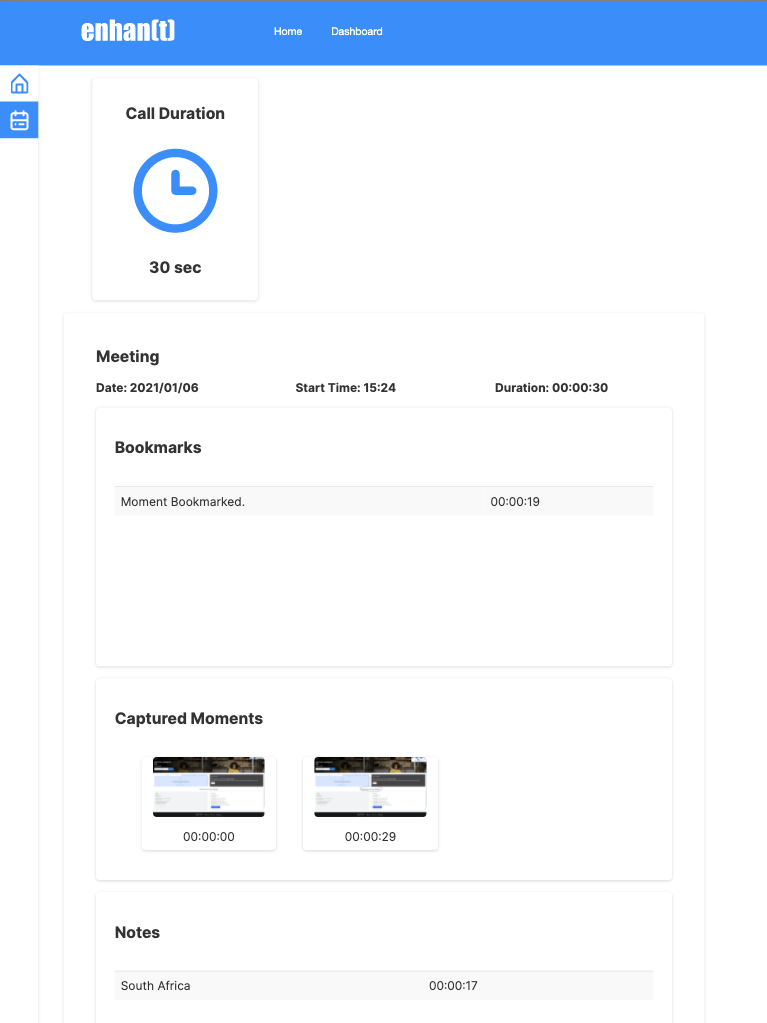Click the Duration 00:00:30 label
The image size is (767, 1023).
551,388
